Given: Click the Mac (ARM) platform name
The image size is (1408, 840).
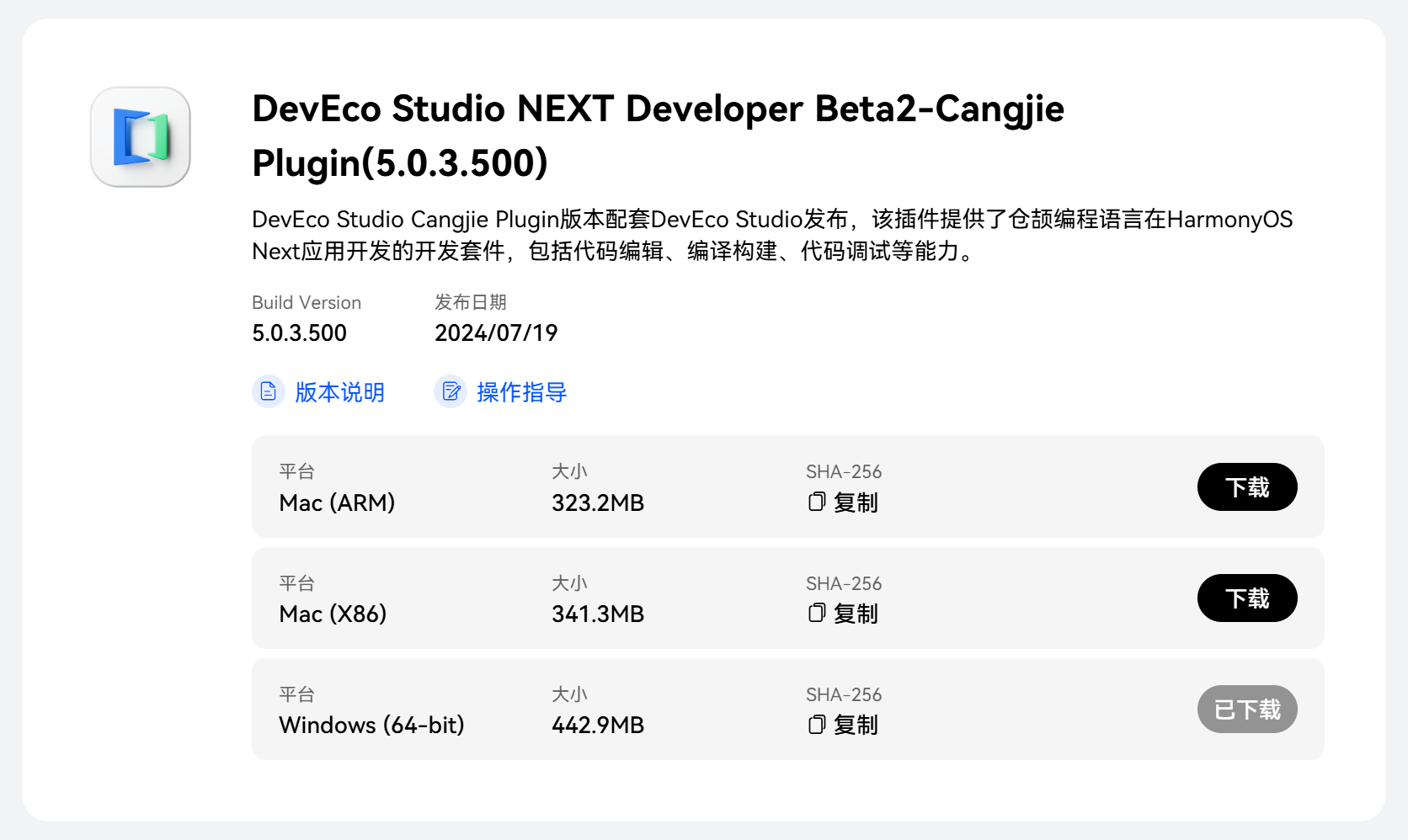Looking at the screenshot, I should (x=337, y=503).
